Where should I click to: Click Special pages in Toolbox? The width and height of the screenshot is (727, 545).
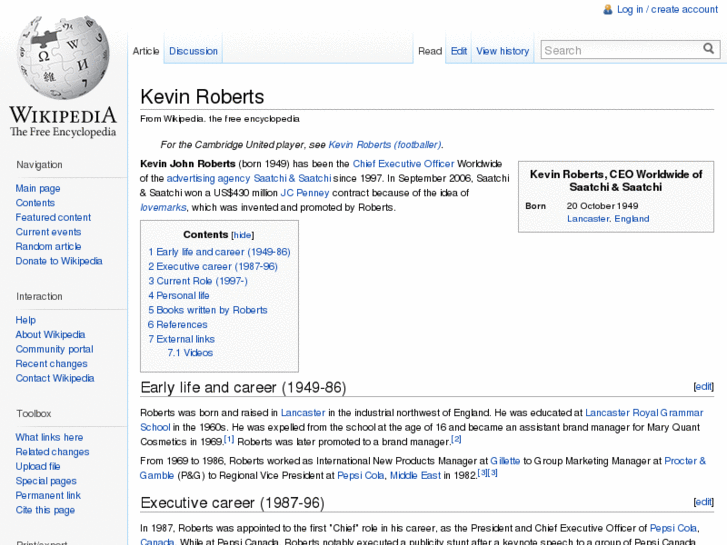46,481
